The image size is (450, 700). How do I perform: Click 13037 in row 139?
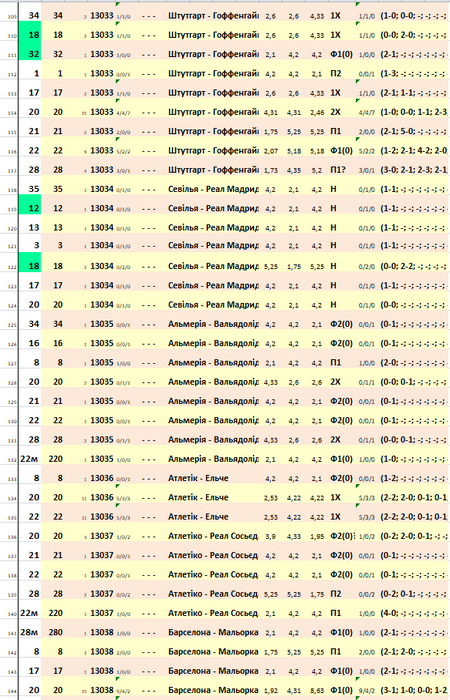point(102,594)
